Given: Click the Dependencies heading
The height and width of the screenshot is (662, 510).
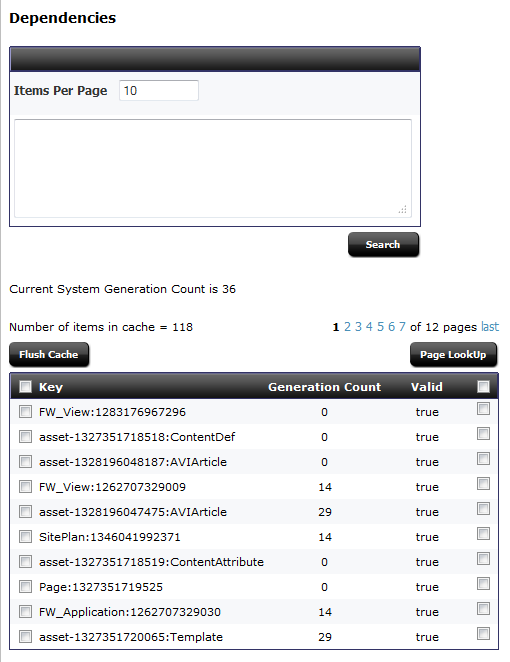Looking at the screenshot, I should (x=62, y=18).
